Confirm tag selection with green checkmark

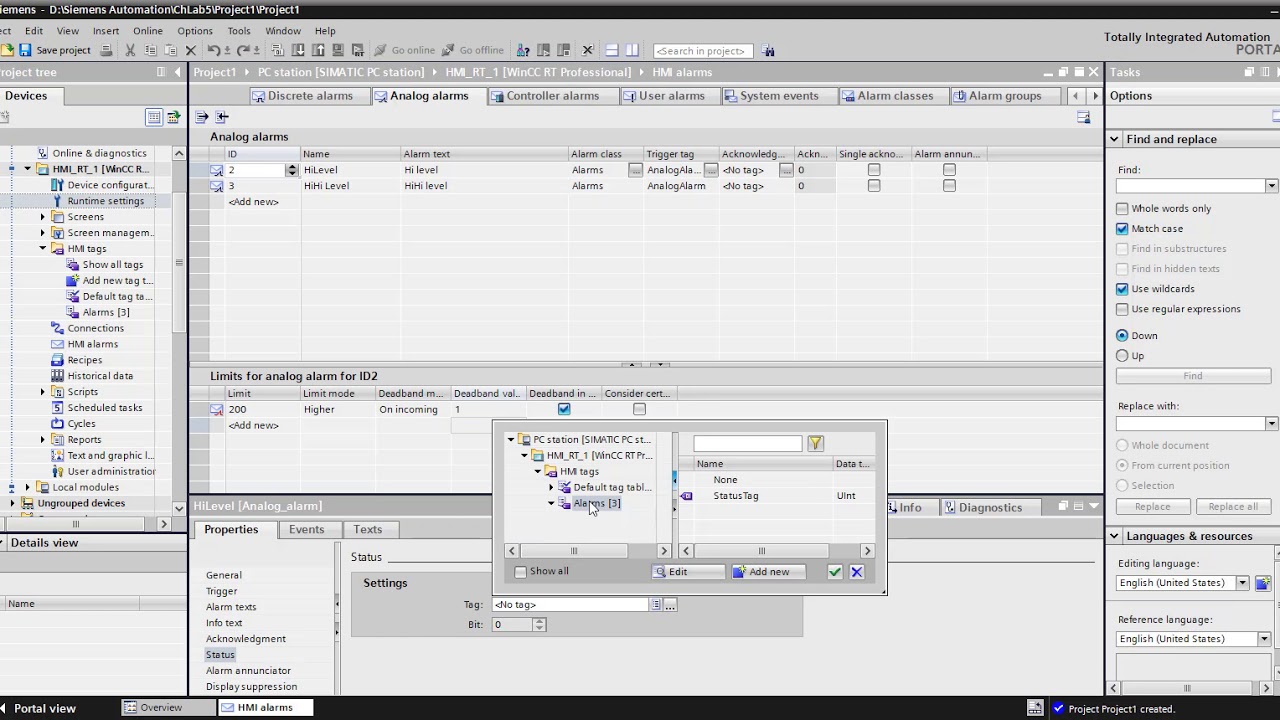[x=835, y=572]
